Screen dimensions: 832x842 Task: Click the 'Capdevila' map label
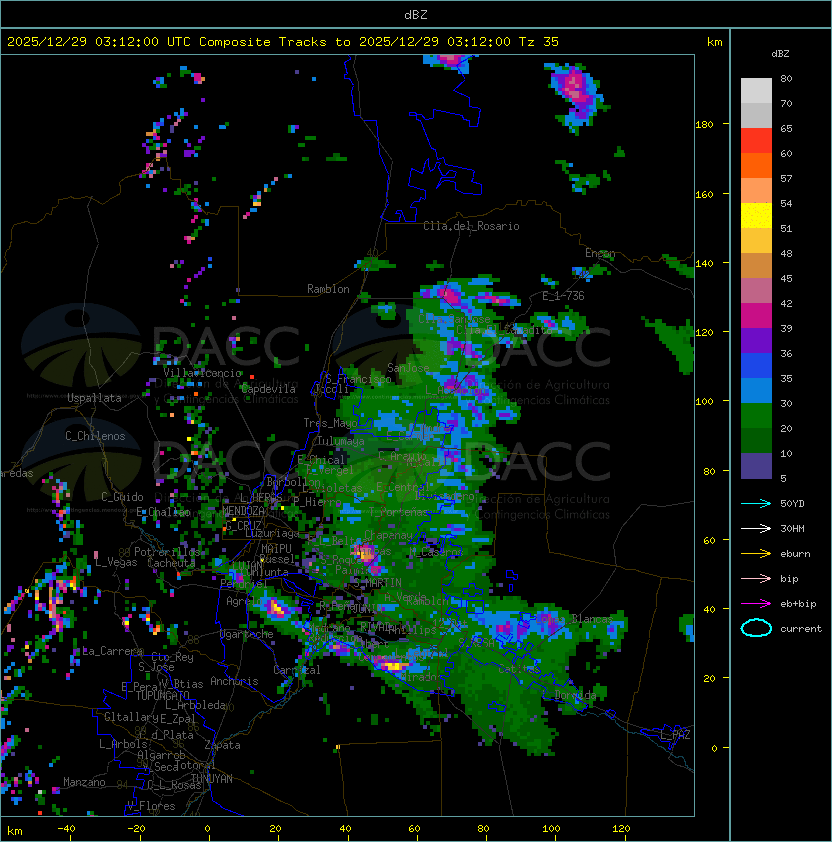tap(268, 389)
